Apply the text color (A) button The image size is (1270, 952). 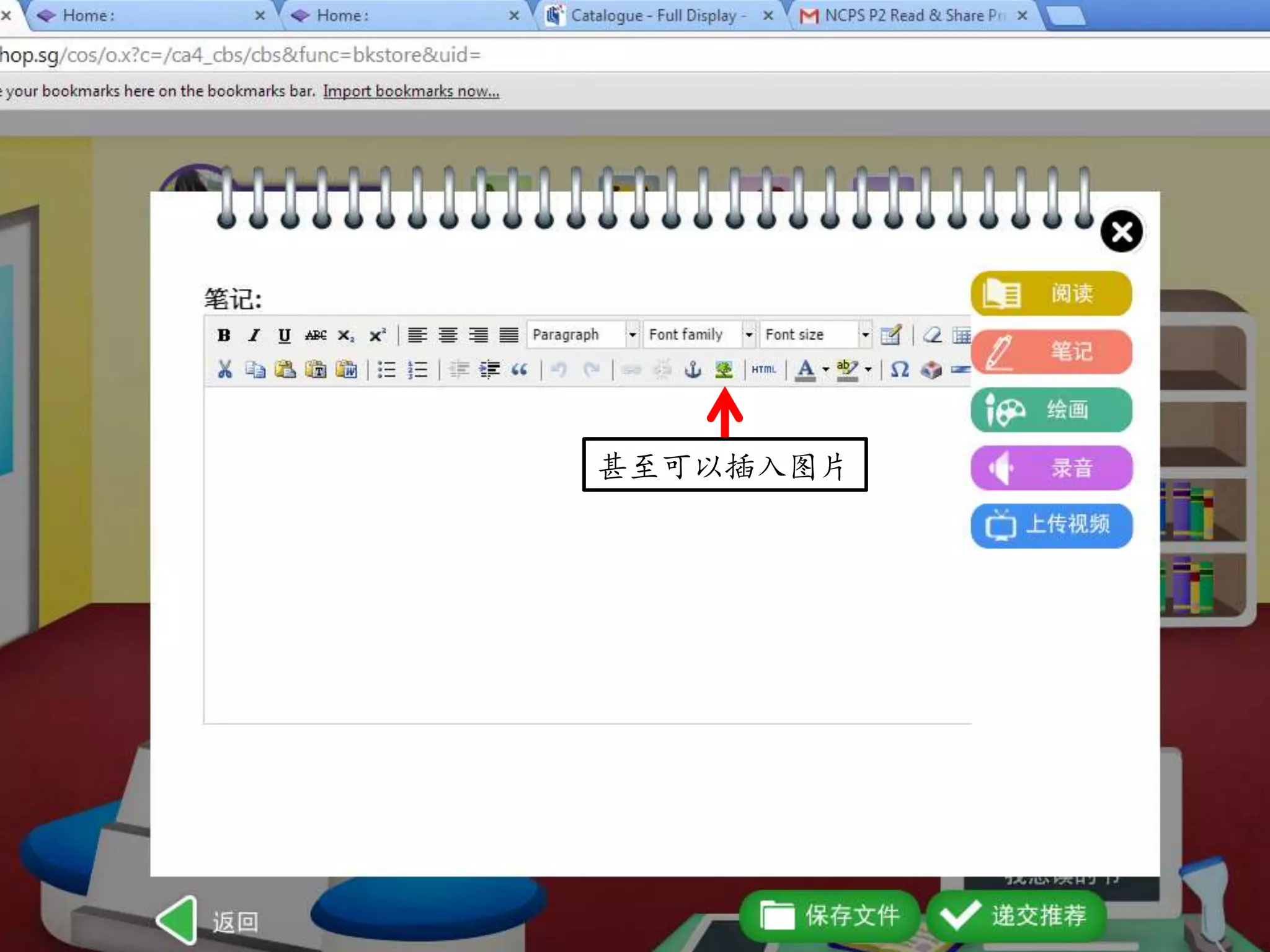[806, 370]
